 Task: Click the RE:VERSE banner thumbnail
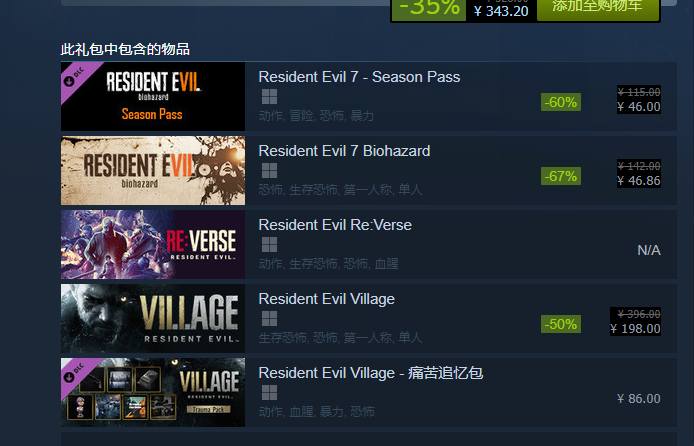click(x=153, y=244)
